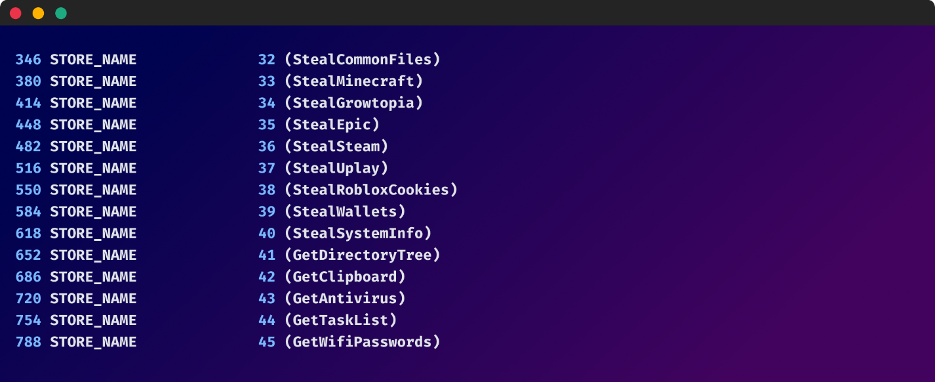Screen dimensions: 936x382
Task: Click the green maximize window dot
Action: pyautogui.click(x=61, y=13)
